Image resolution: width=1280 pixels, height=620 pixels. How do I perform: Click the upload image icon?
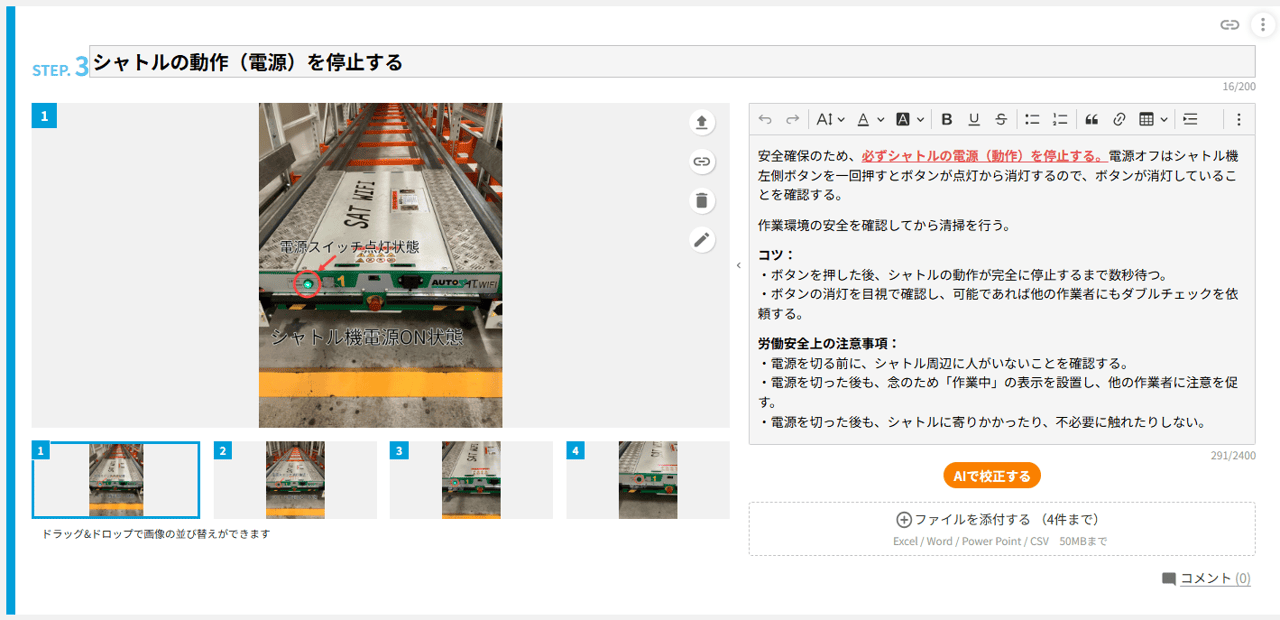(701, 122)
